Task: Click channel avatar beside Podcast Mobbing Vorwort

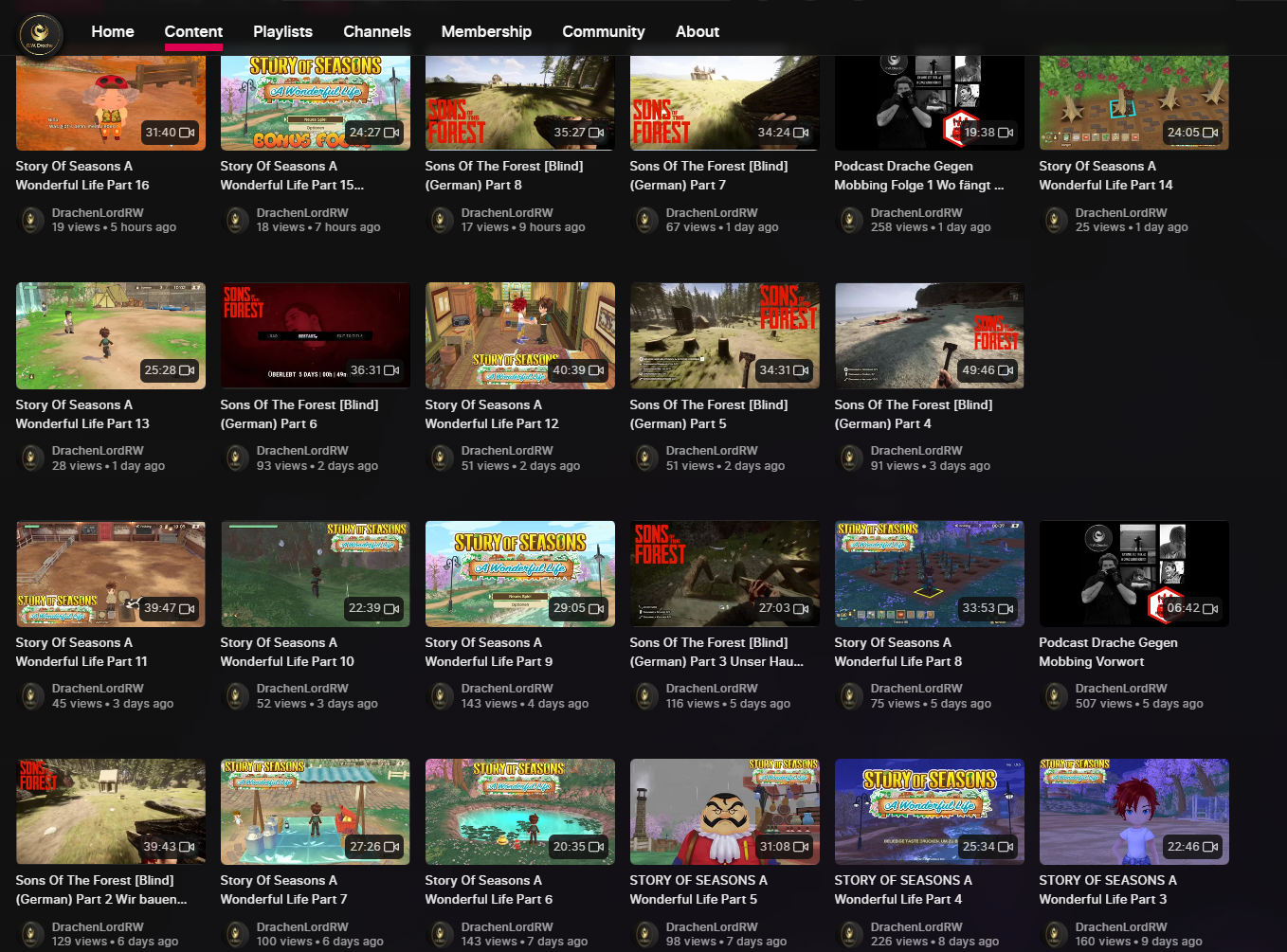Action: pyautogui.click(x=1056, y=696)
